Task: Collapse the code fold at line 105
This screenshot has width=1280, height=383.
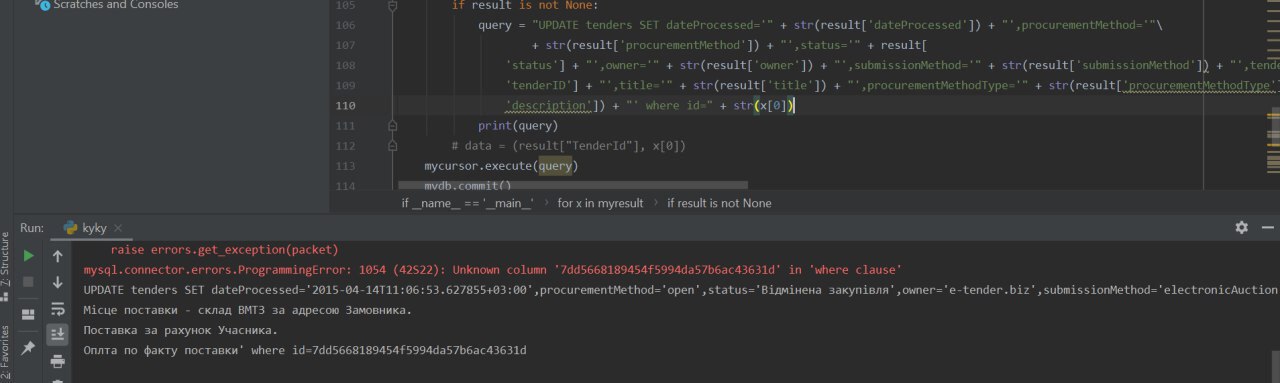Action: pyautogui.click(x=393, y=5)
